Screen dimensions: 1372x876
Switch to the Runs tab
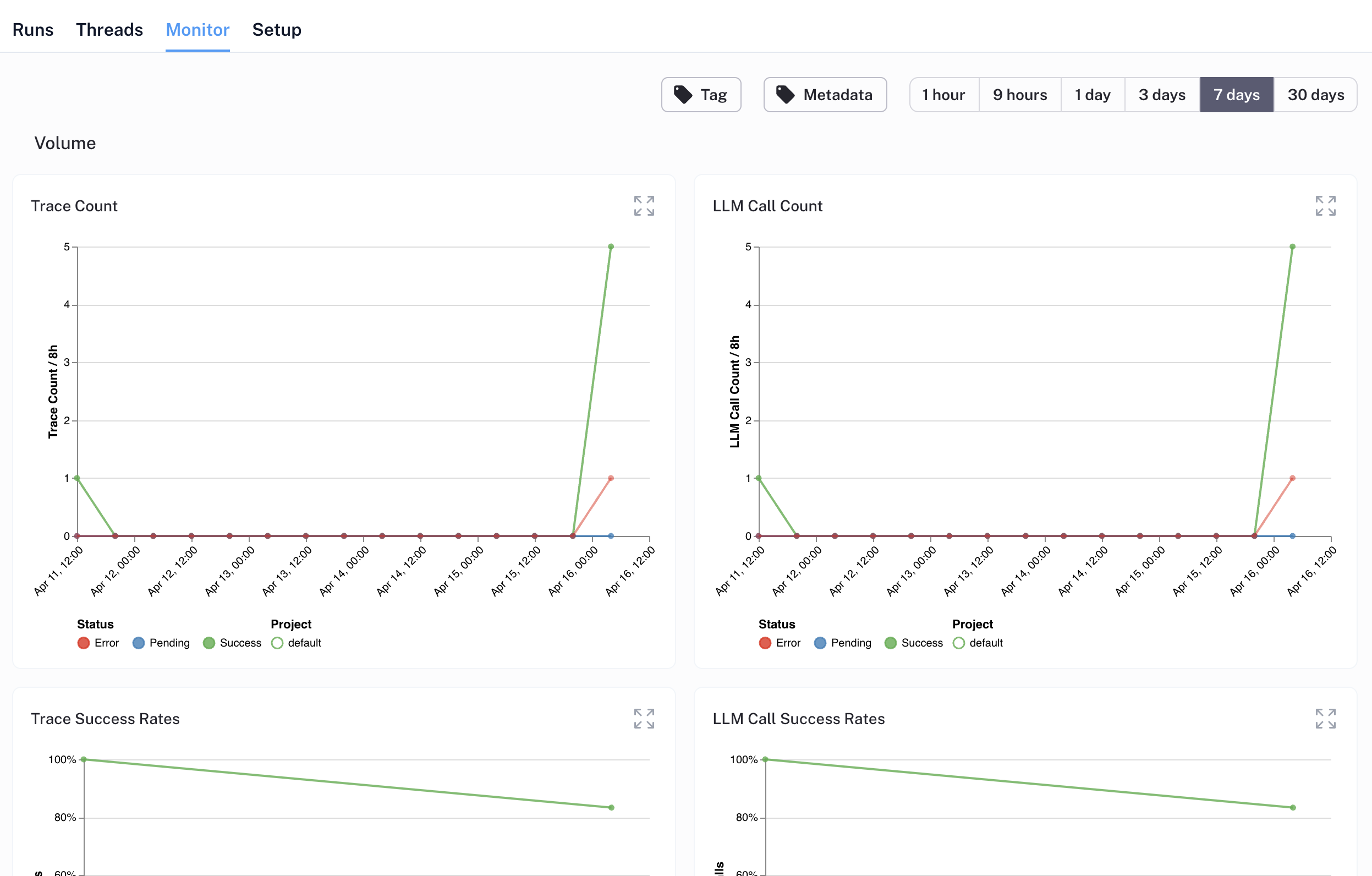coord(32,29)
